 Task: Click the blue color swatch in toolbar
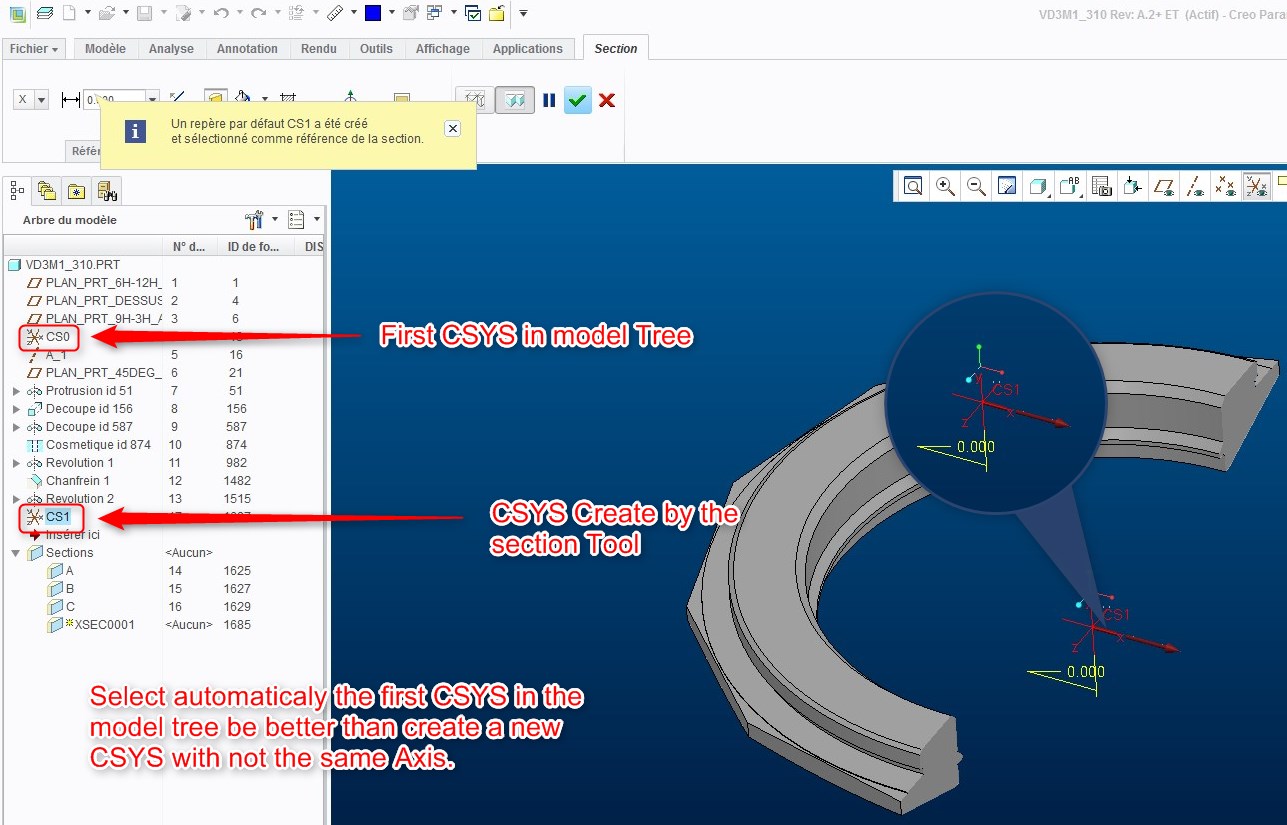pos(372,13)
